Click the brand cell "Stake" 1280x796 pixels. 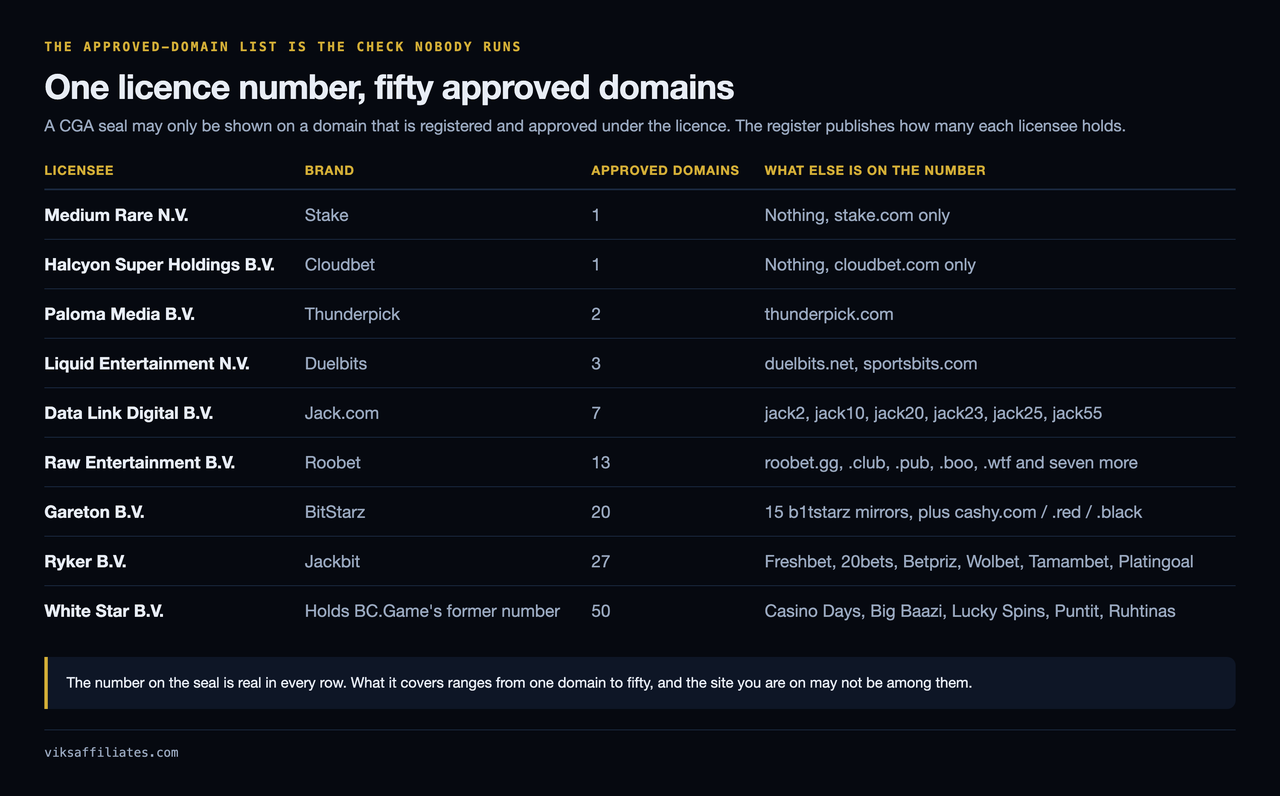[326, 215]
